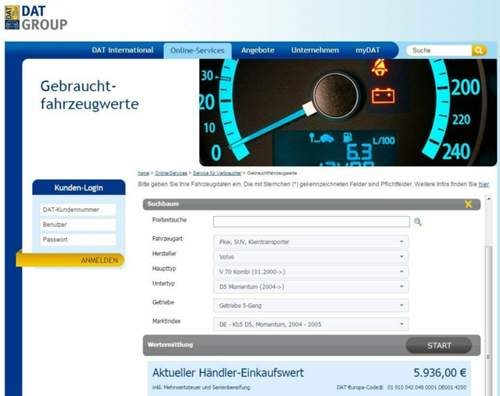Click the 'hier' link for more info
500x396 pixels.
tap(484, 184)
